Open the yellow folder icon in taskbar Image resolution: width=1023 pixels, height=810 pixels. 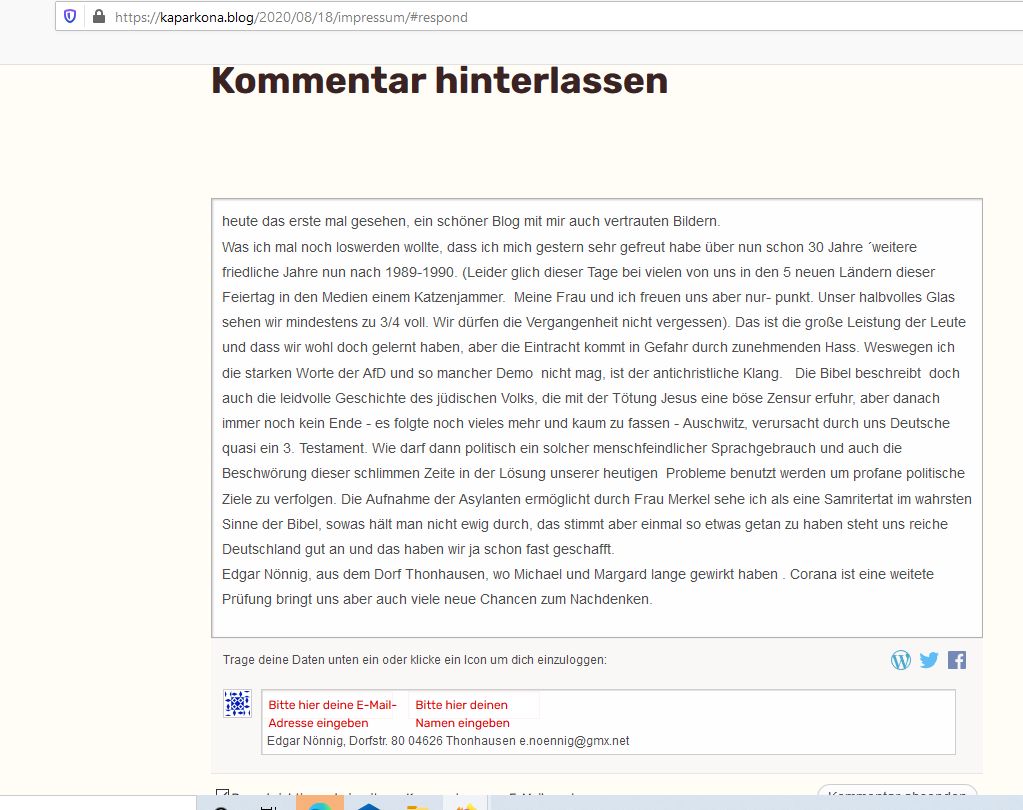(418, 803)
